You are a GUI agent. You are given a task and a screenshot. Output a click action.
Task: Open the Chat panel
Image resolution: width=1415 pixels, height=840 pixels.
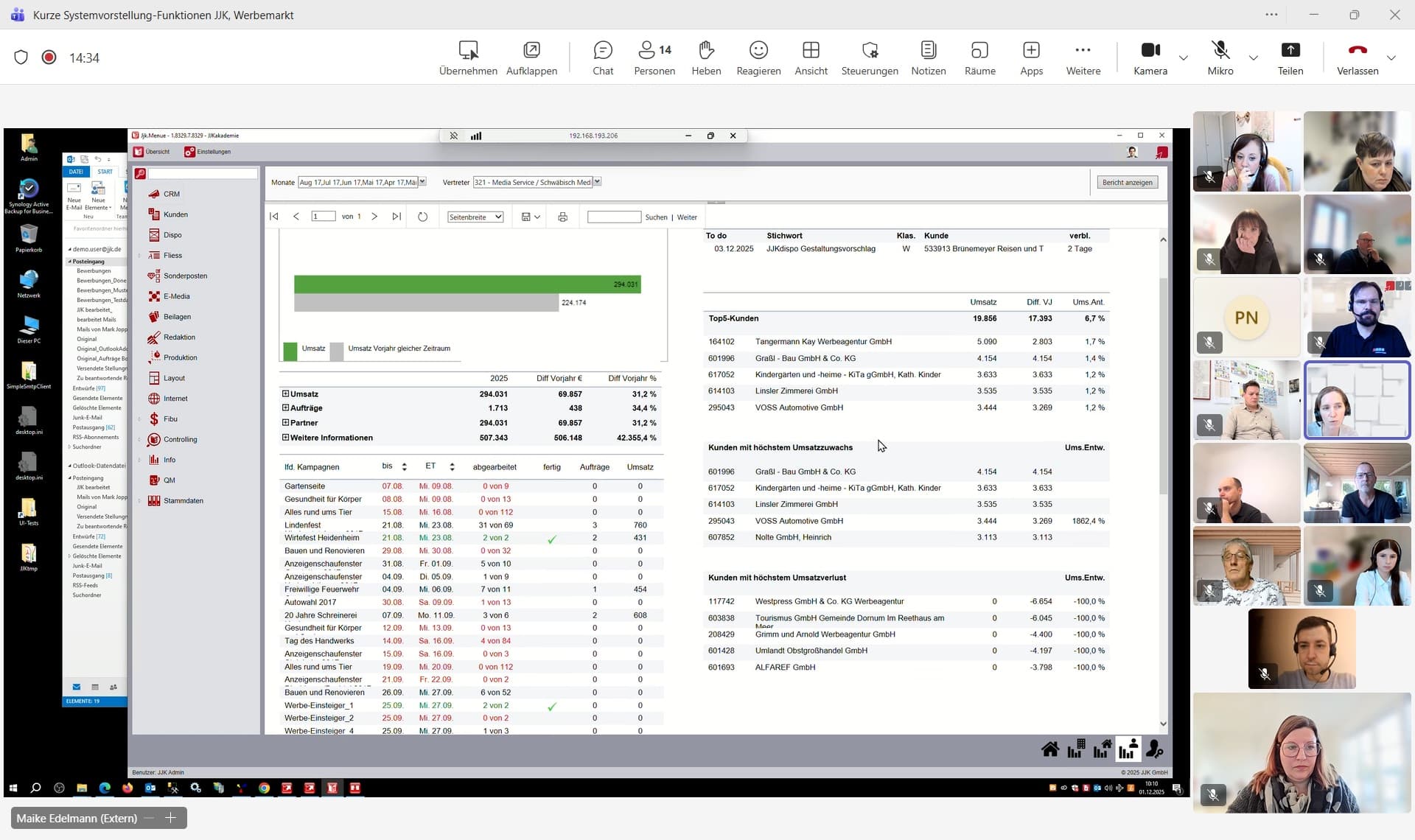[602, 57]
